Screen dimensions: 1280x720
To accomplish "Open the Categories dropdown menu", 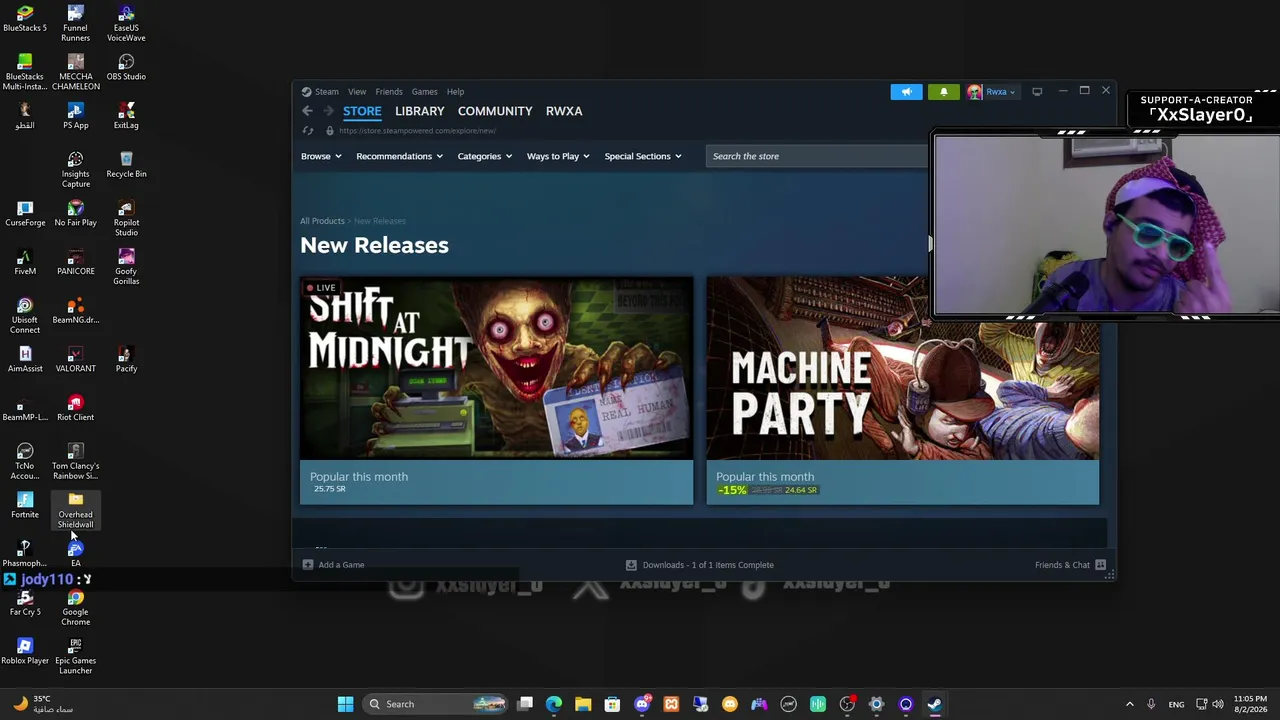I will point(485,156).
